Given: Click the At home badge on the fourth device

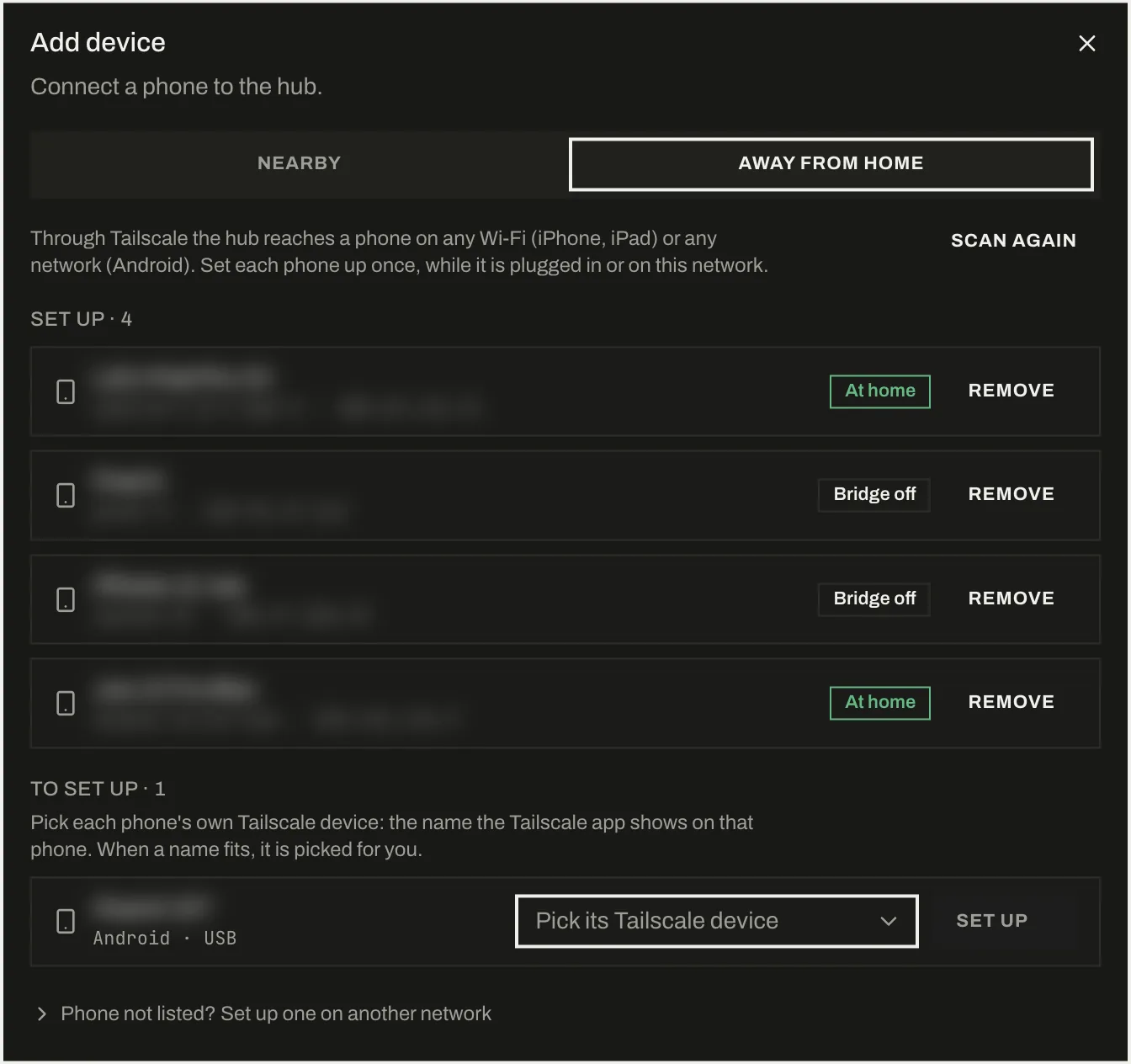Looking at the screenshot, I should (880, 703).
